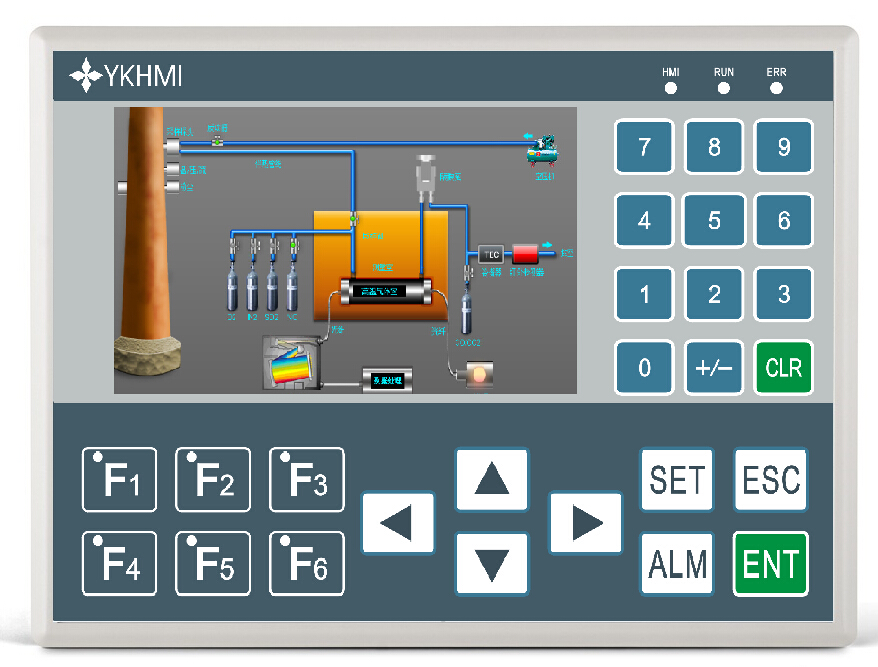Toggle the valve above the N2 cylinder

click(x=255, y=246)
